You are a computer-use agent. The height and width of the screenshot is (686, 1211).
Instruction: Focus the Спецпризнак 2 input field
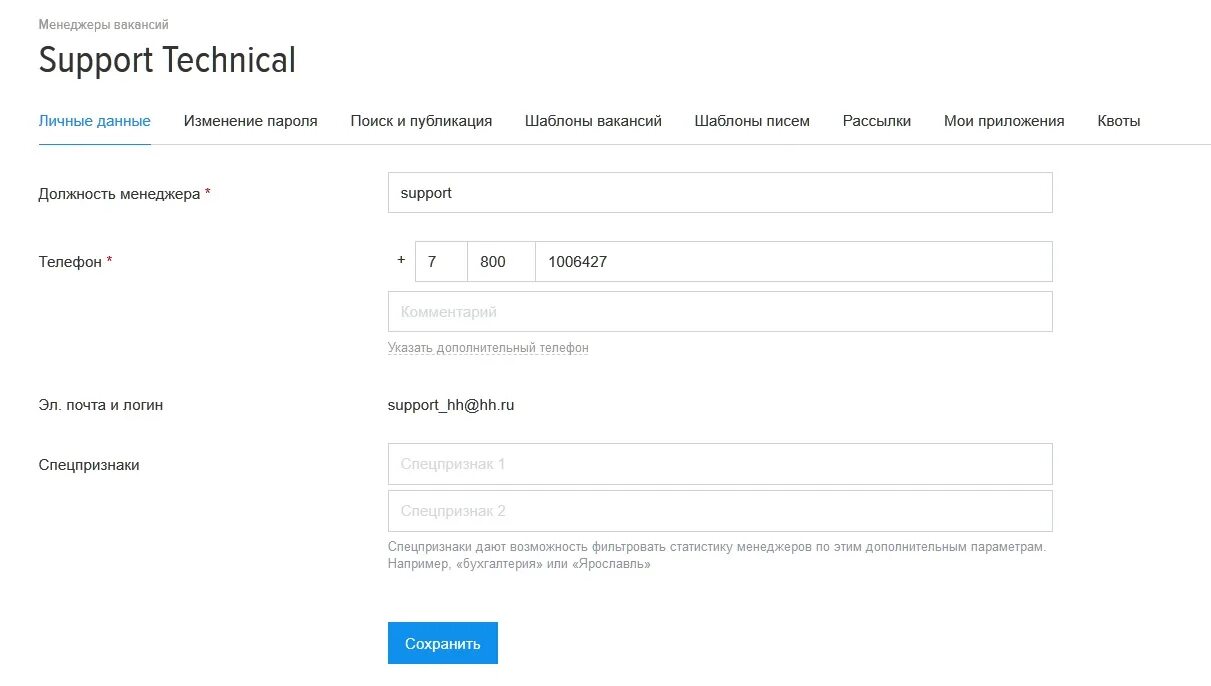click(x=720, y=511)
